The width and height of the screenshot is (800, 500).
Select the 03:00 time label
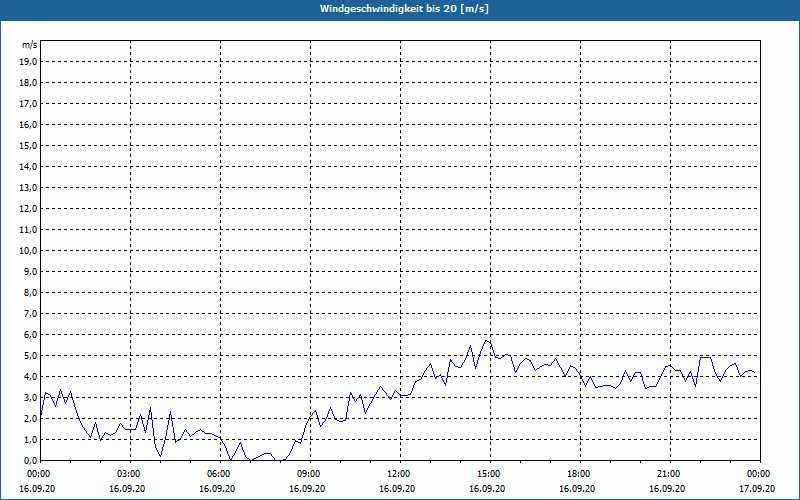pos(128,473)
